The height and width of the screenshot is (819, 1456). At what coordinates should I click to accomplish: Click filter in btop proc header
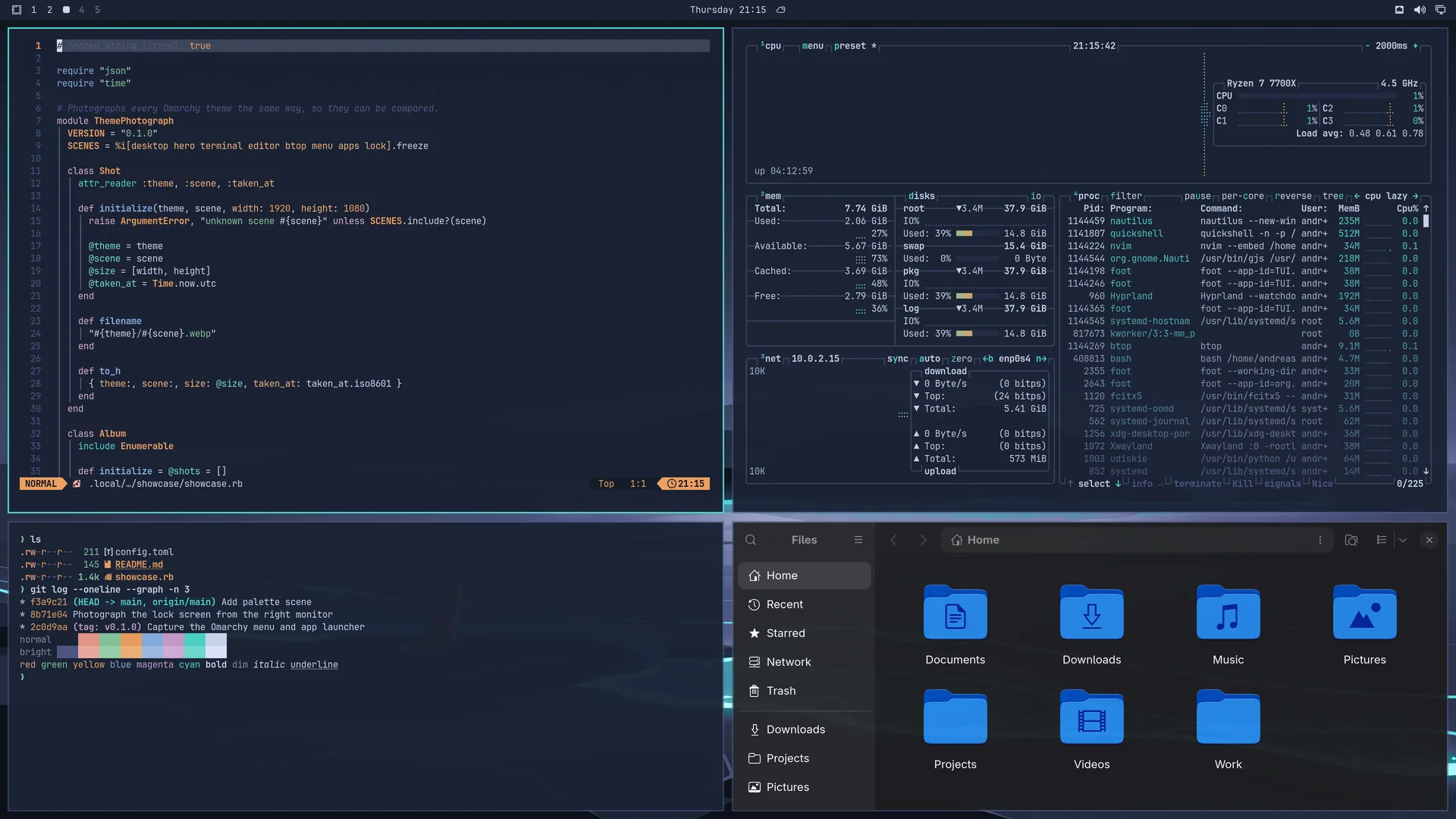[x=1126, y=196]
